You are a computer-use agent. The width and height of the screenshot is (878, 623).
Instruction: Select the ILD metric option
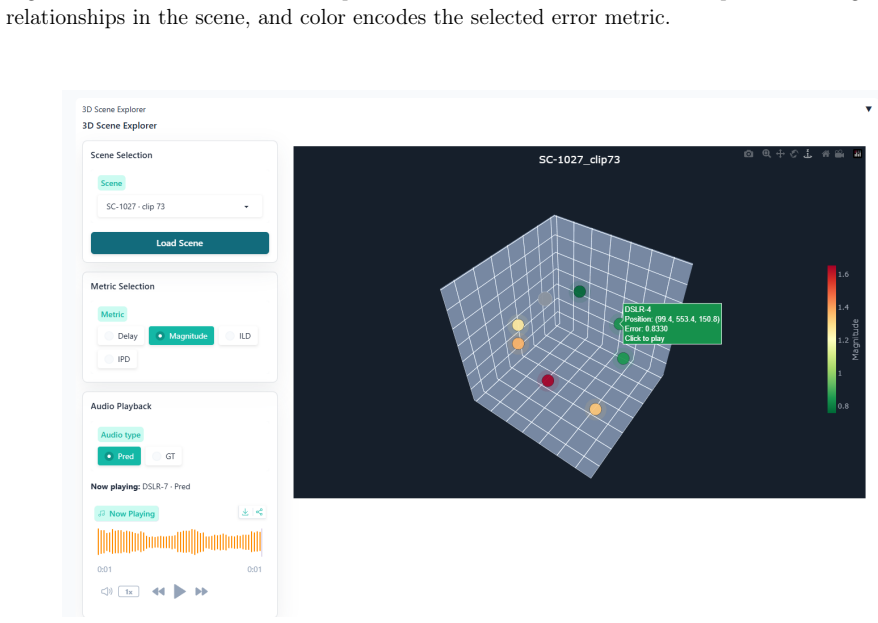pos(238,336)
